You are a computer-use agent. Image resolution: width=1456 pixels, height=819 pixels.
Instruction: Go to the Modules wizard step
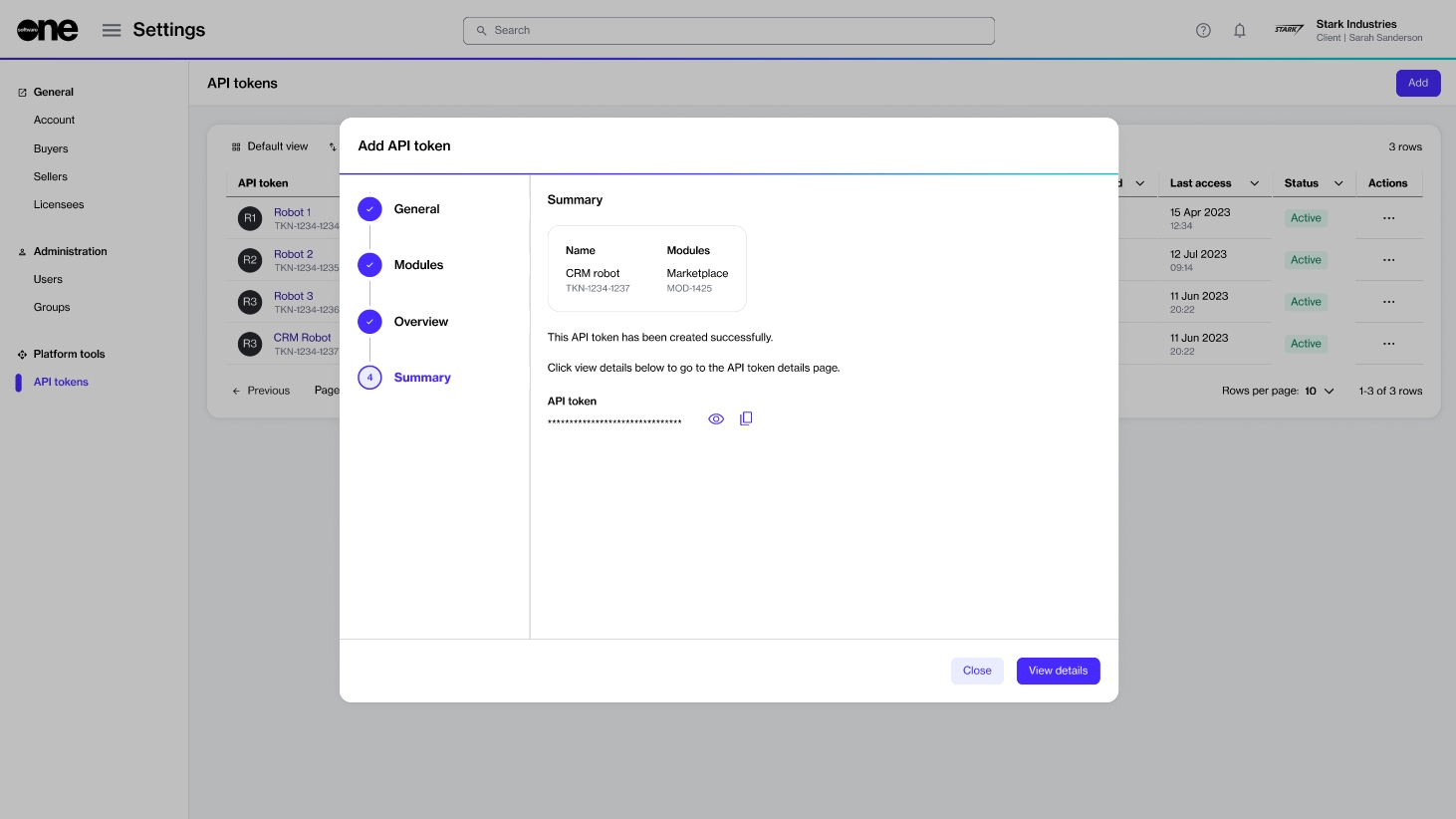(x=418, y=265)
